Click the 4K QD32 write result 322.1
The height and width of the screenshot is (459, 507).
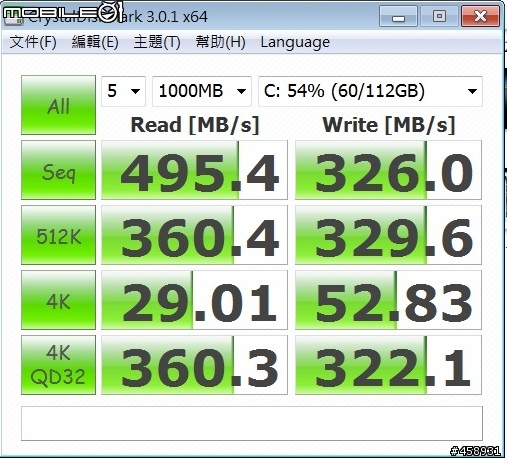(x=388, y=365)
